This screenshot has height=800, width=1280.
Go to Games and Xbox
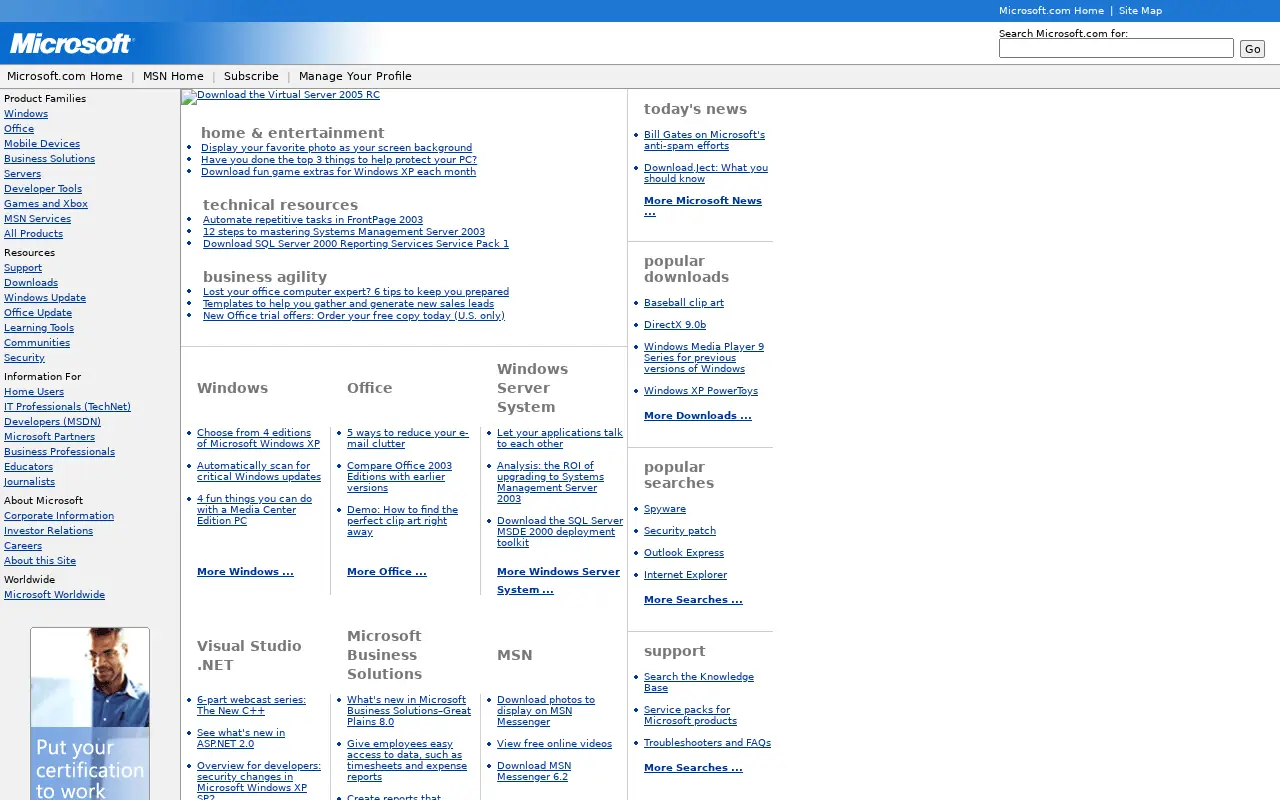tap(46, 204)
